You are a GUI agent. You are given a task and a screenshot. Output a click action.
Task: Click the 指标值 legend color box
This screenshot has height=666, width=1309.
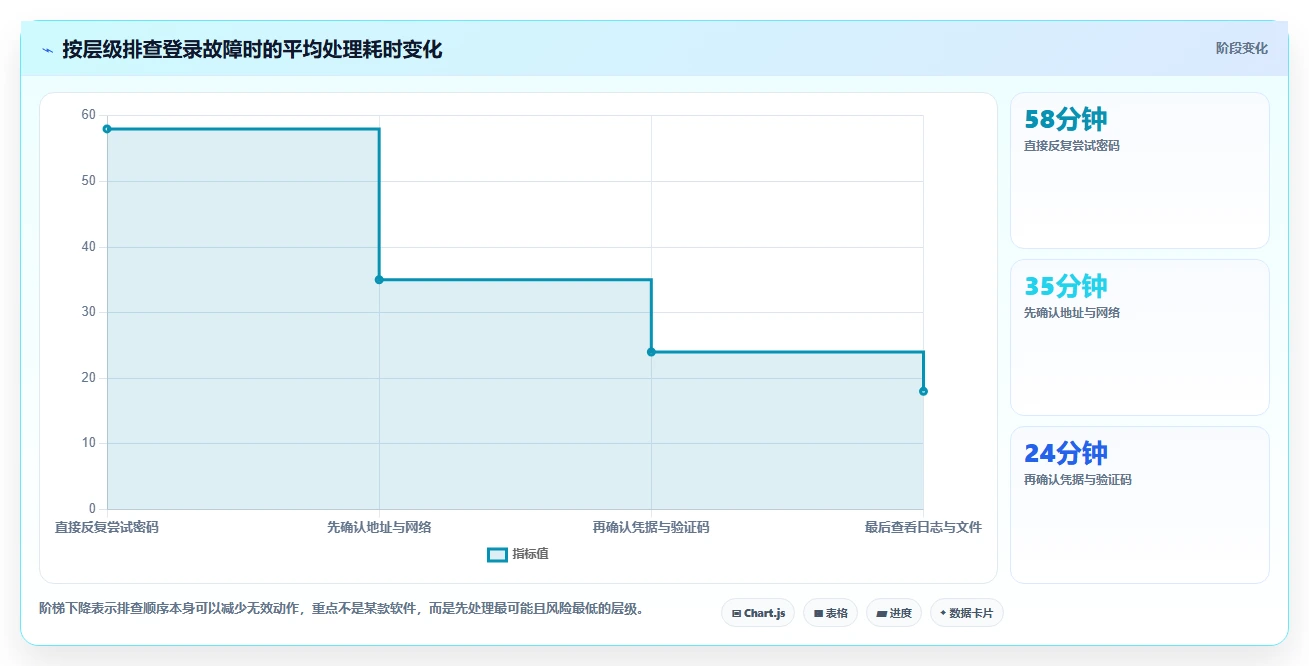tap(497, 555)
